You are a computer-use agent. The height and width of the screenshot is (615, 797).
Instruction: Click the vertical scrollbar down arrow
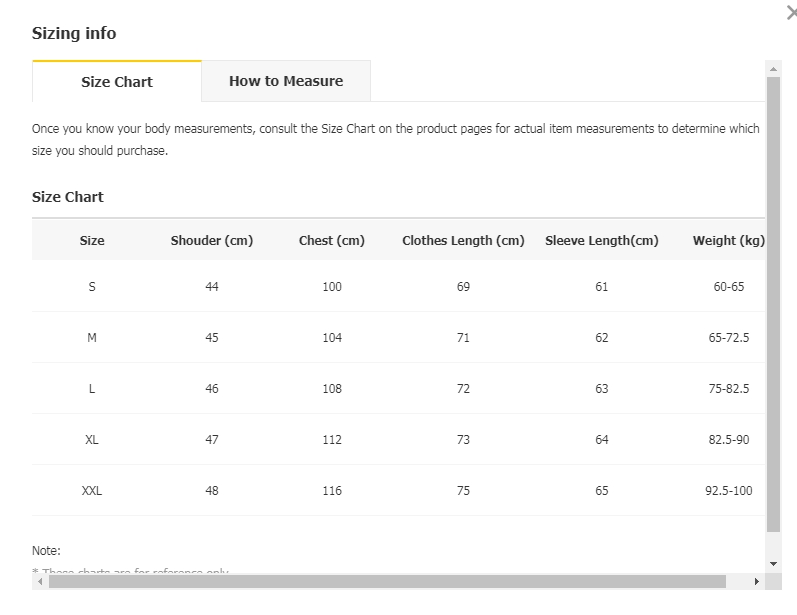[x=773, y=564]
